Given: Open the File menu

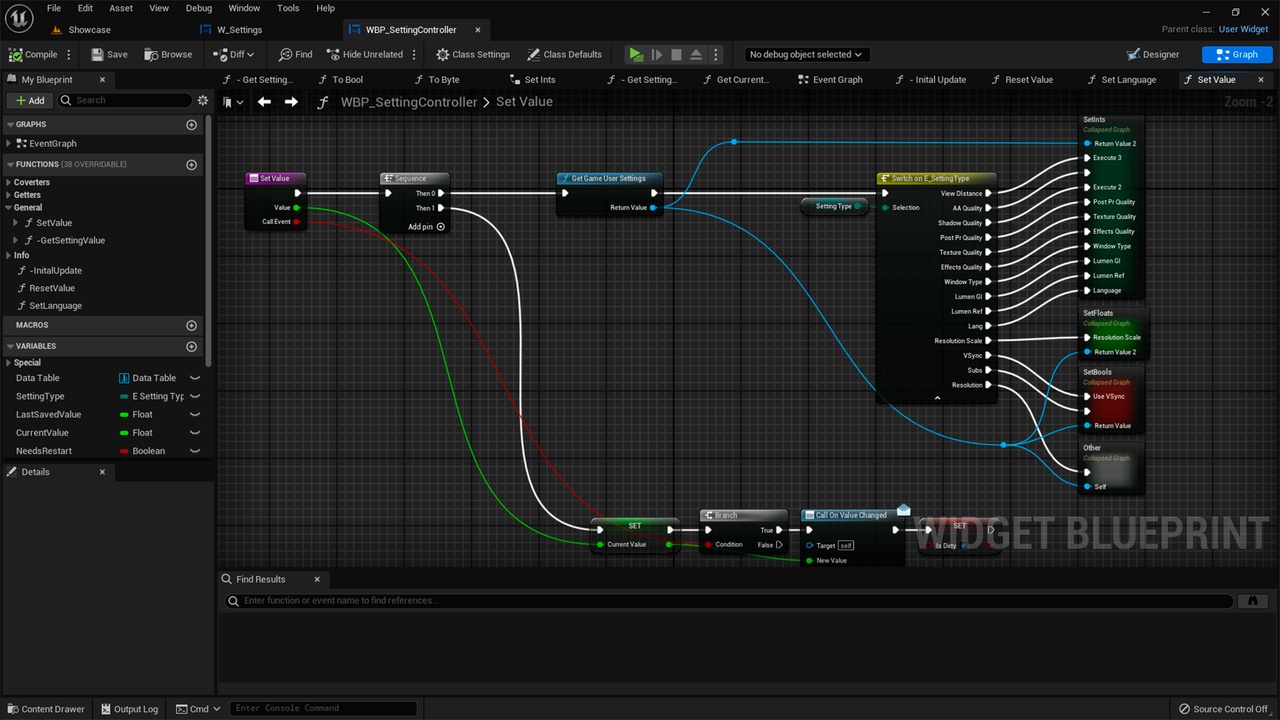Looking at the screenshot, I should tap(54, 8).
